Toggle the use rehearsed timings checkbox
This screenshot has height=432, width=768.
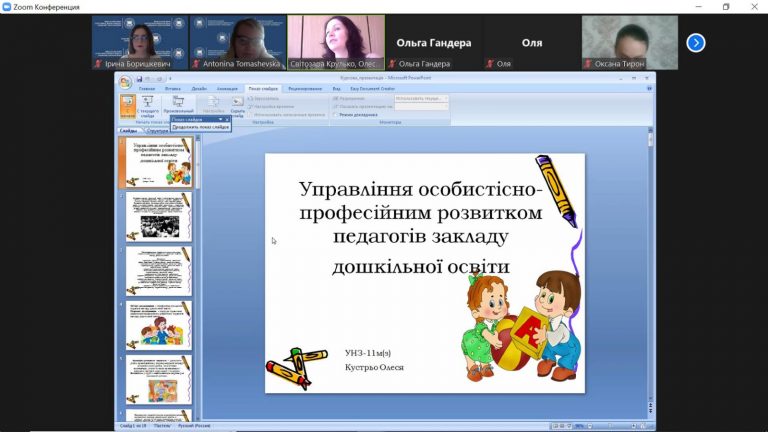pyautogui.click(x=251, y=115)
